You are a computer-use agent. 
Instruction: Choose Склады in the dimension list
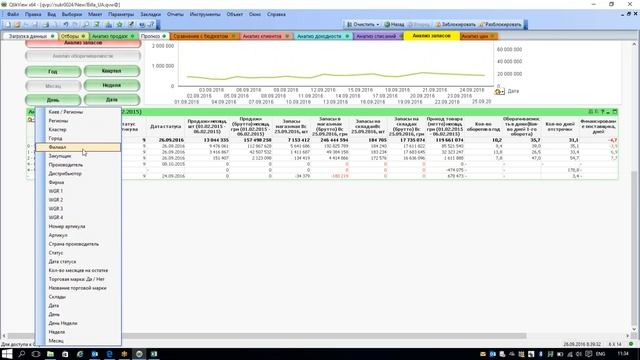coord(78,297)
